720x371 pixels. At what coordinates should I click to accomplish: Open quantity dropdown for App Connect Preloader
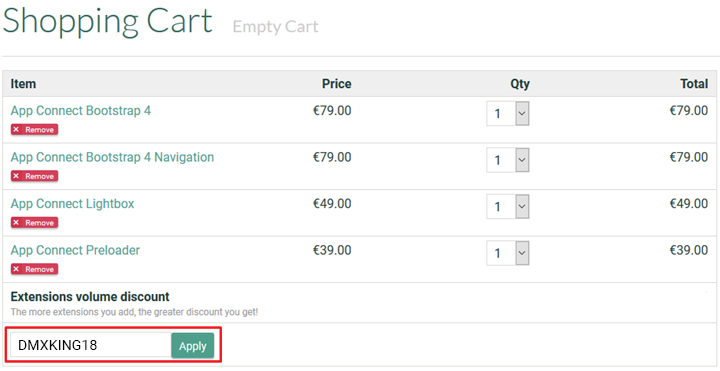click(x=507, y=253)
